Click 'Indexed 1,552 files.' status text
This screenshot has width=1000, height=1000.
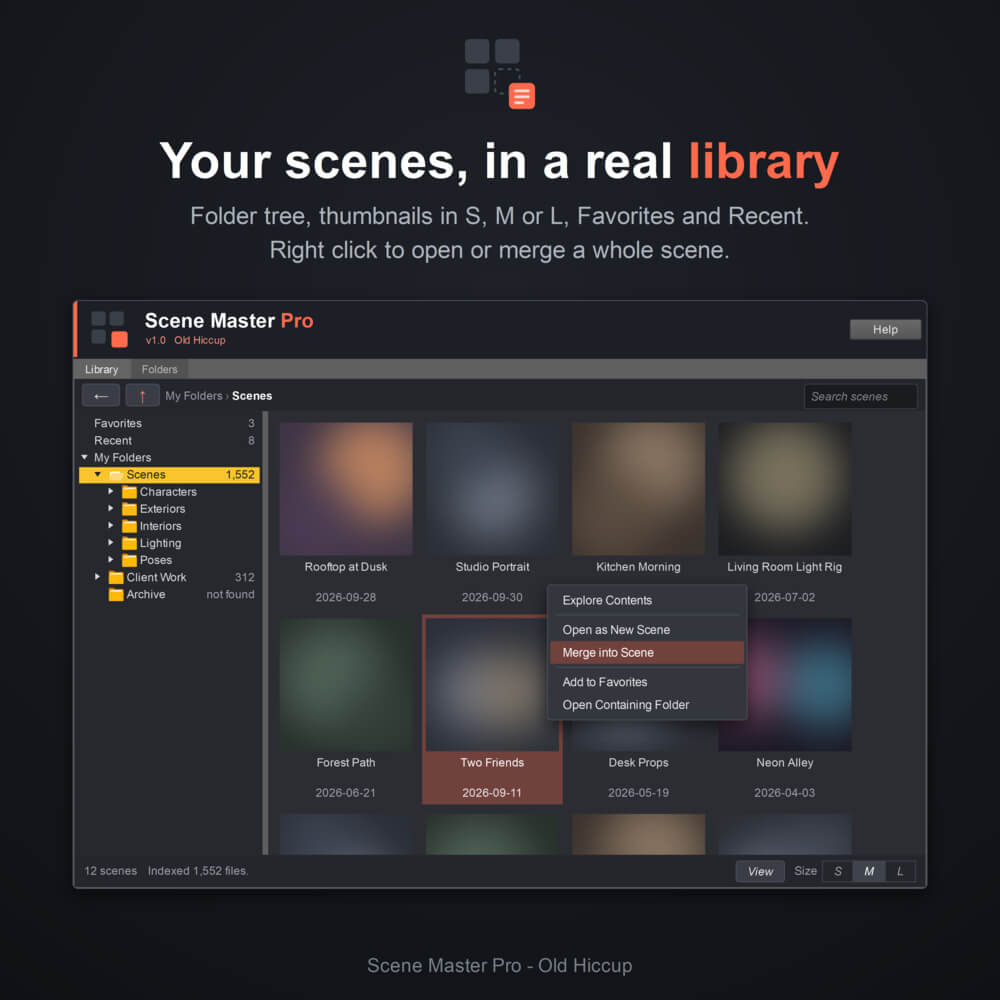click(198, 871)
